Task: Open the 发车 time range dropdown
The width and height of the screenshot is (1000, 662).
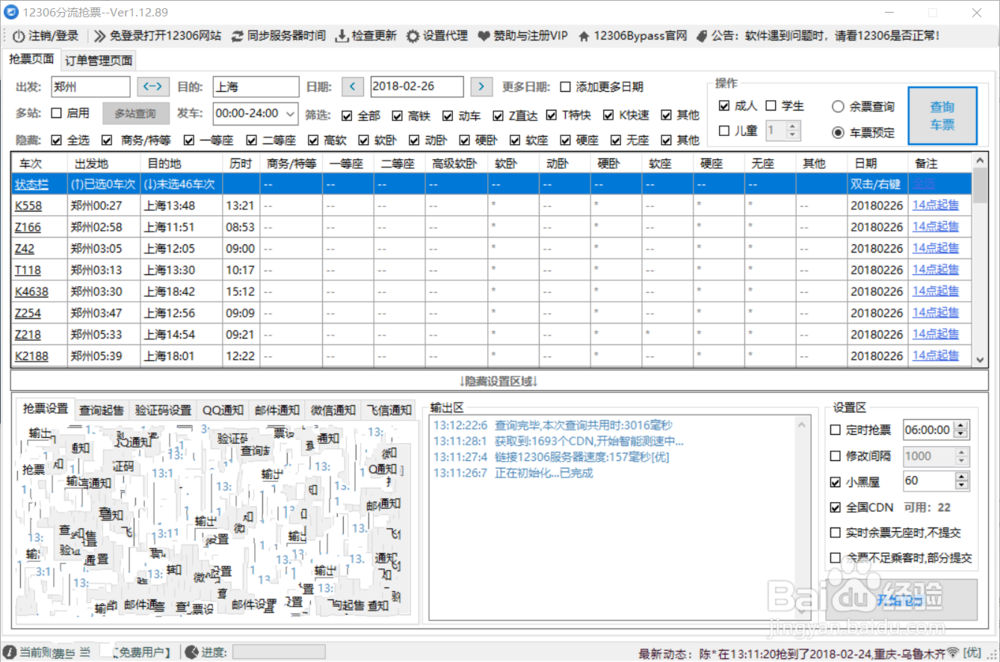Action: click(290, 114)
